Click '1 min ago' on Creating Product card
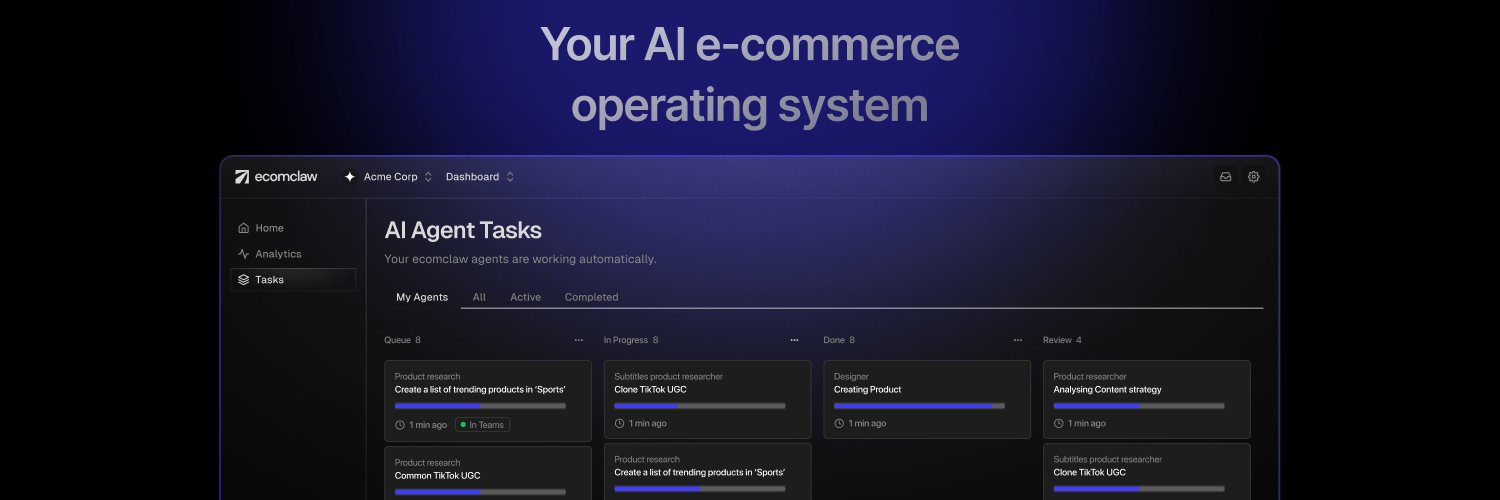The image size is (1500, 500). 867,424
